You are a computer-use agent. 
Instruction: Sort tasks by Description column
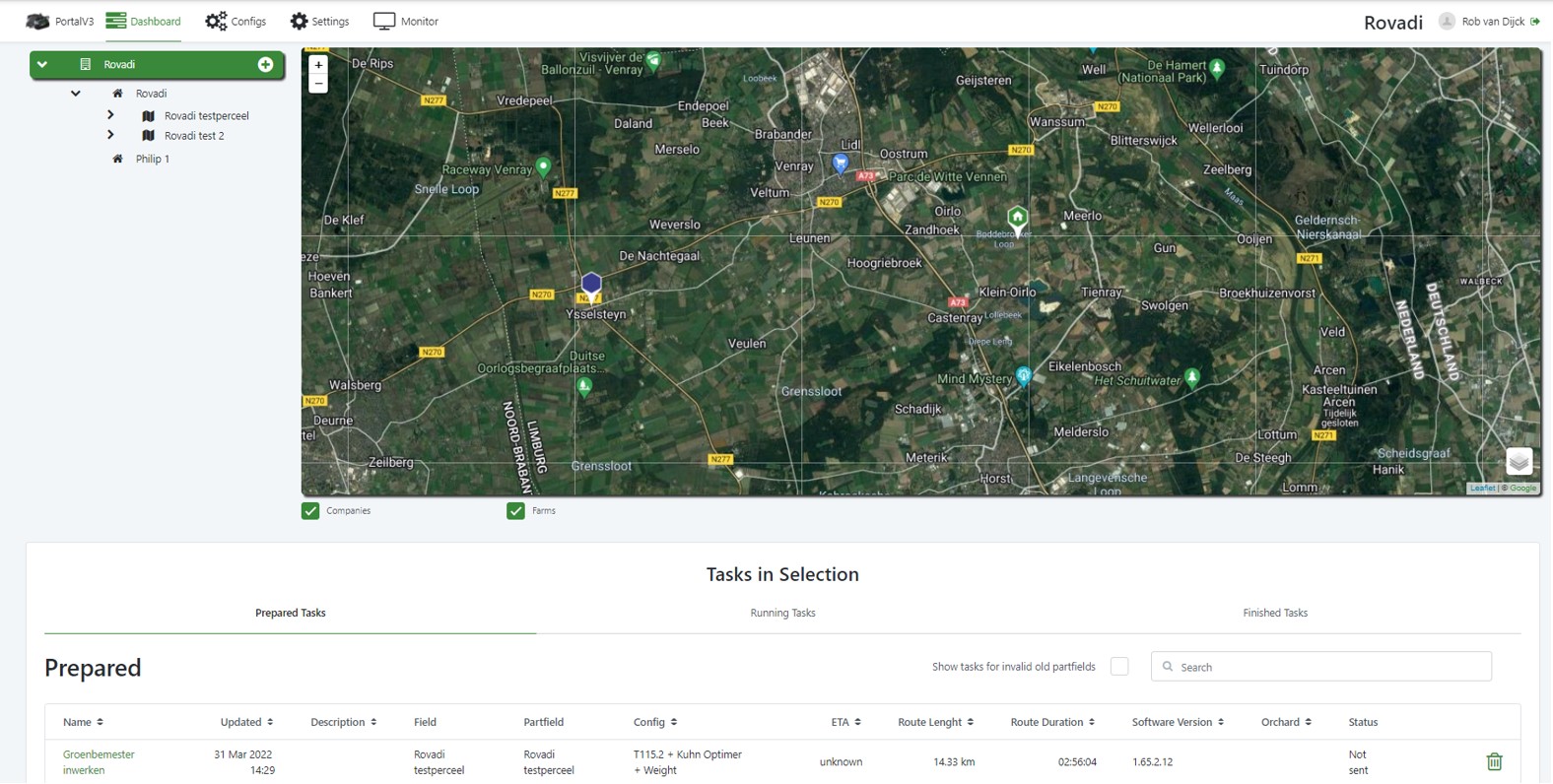point(344,722)
